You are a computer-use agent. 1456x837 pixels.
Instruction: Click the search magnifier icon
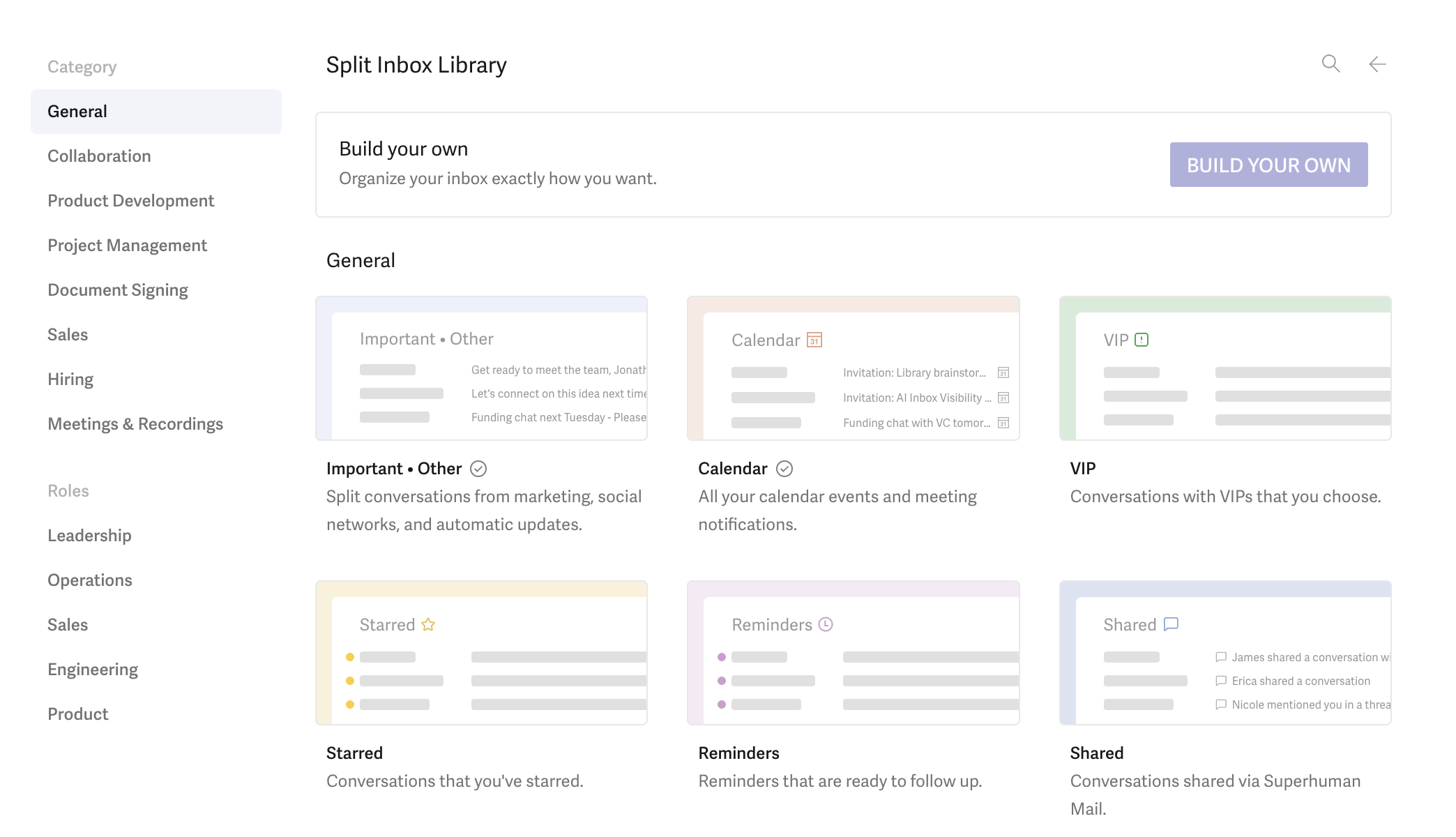tap(1330, 64)
